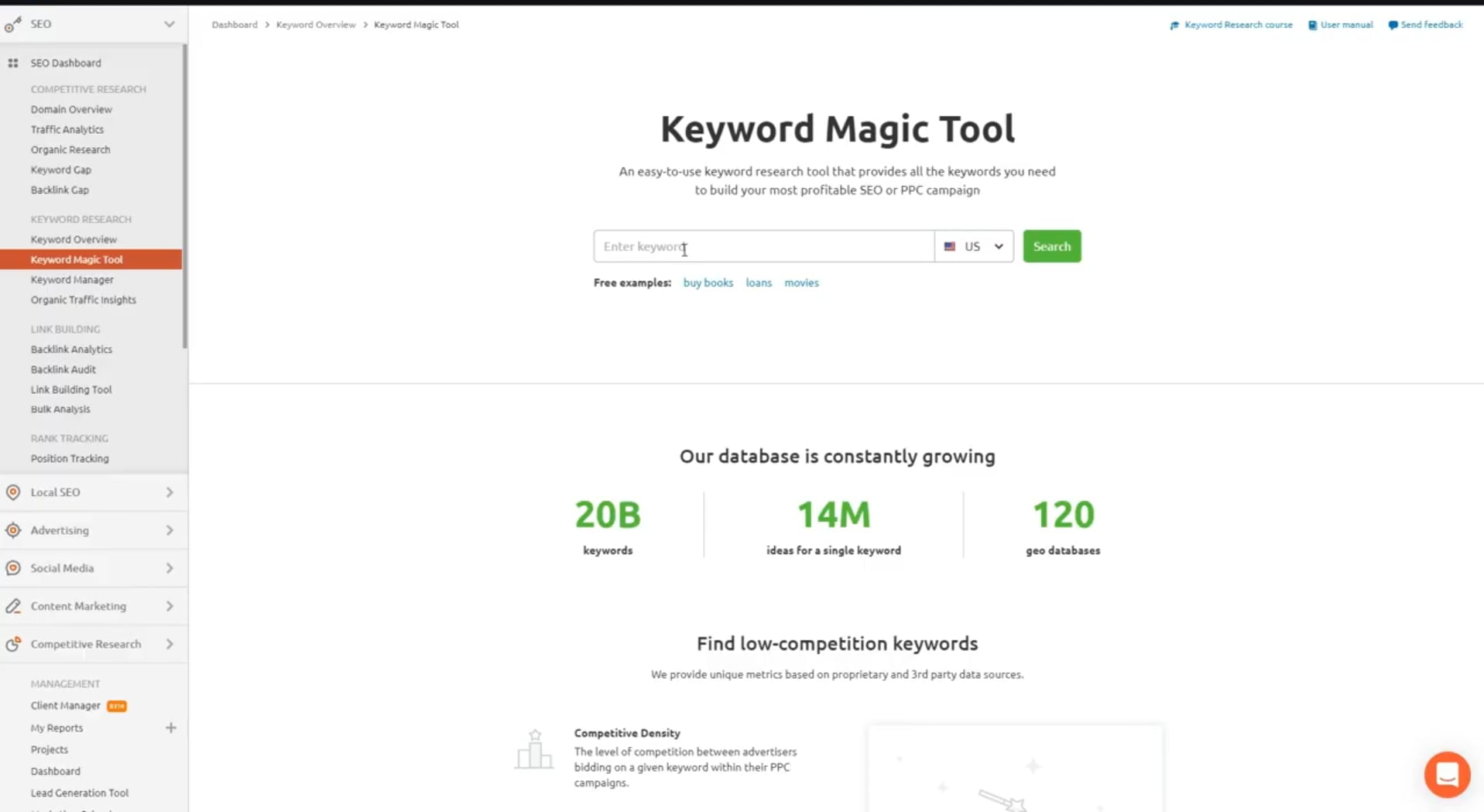Open the chat support bubble icon

(x=1447, y=774)
